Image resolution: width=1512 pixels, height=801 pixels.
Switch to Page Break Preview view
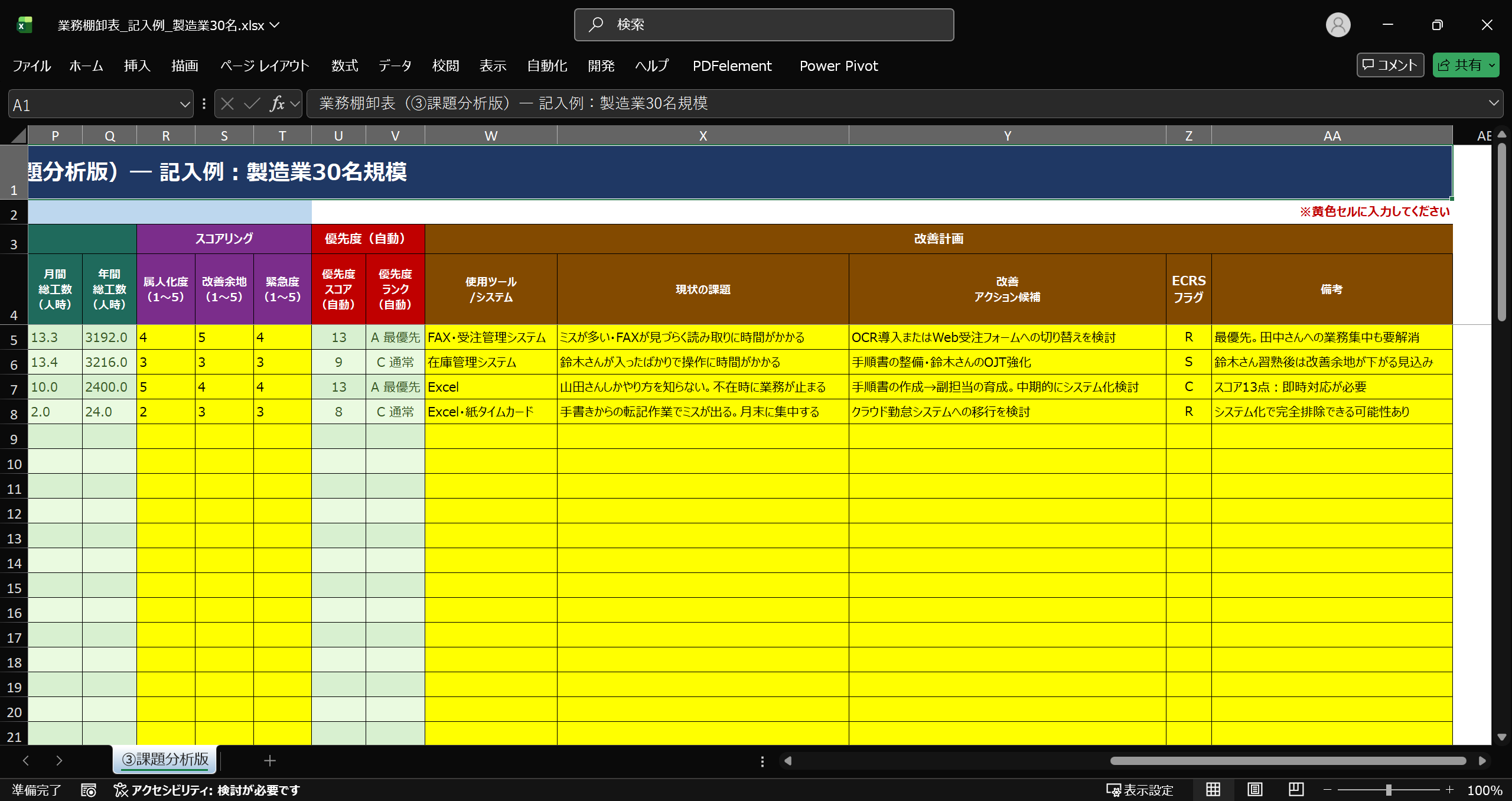click(1296, 790)
